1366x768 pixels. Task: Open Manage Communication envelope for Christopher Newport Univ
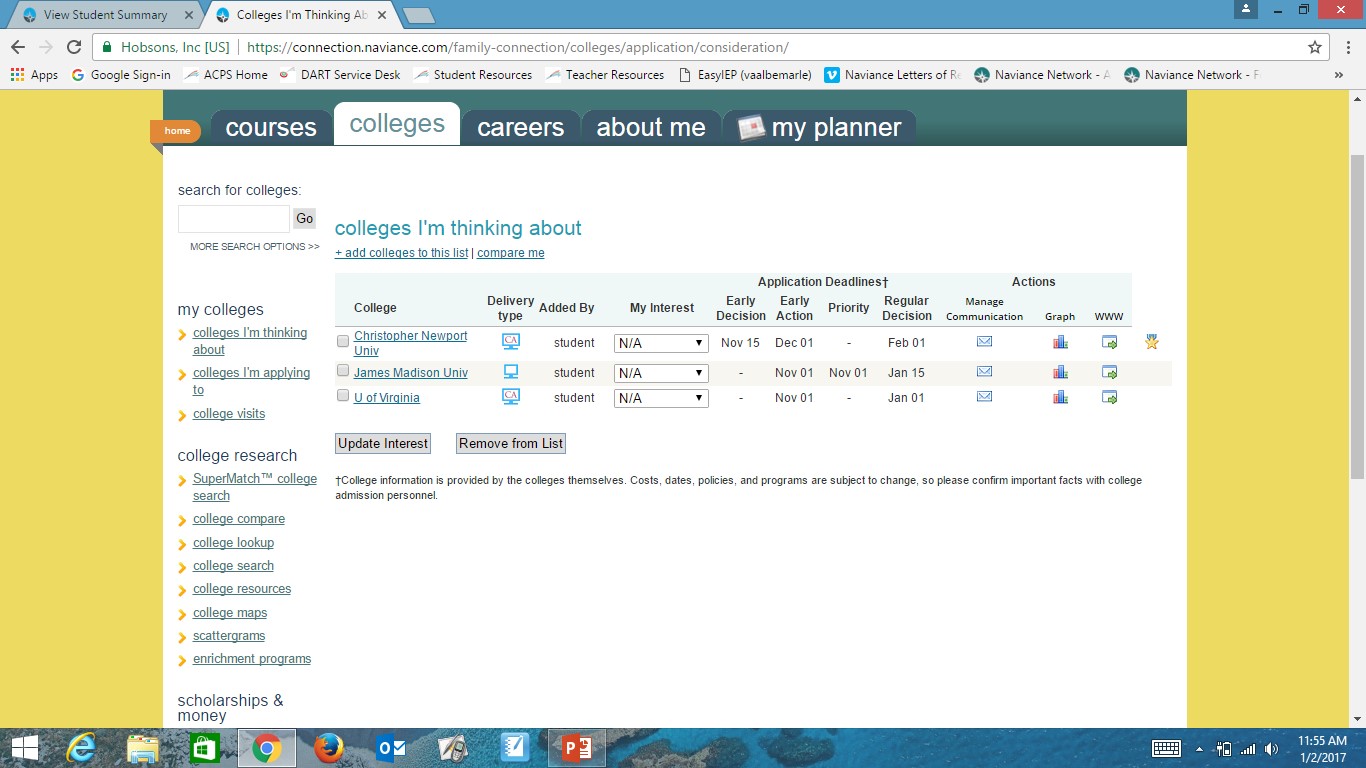tap(984, 341)
